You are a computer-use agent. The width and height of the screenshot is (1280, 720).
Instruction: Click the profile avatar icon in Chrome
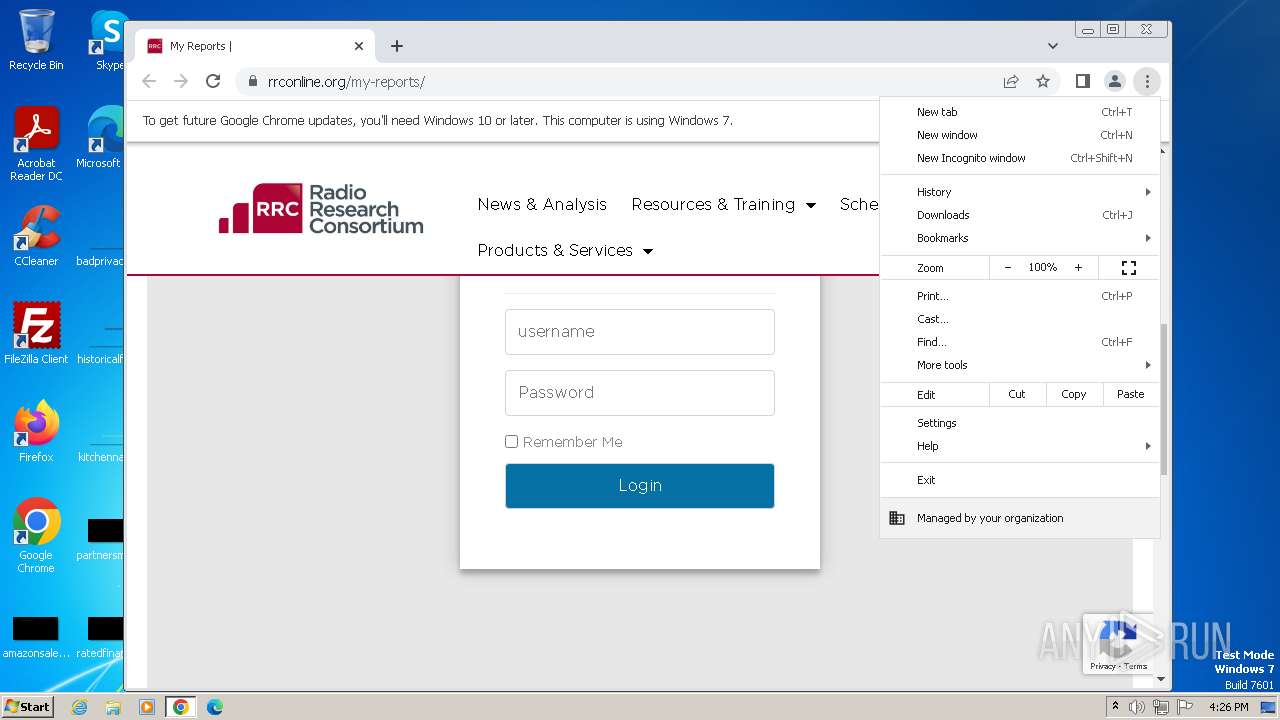pos(1114,81)
